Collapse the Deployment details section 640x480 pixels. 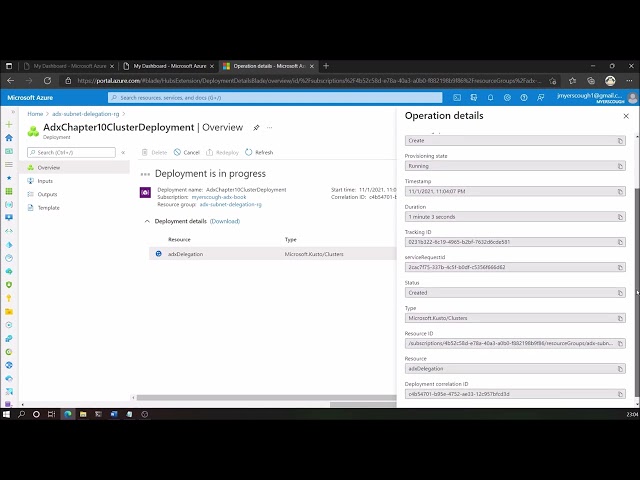click(x=147, y=221)
